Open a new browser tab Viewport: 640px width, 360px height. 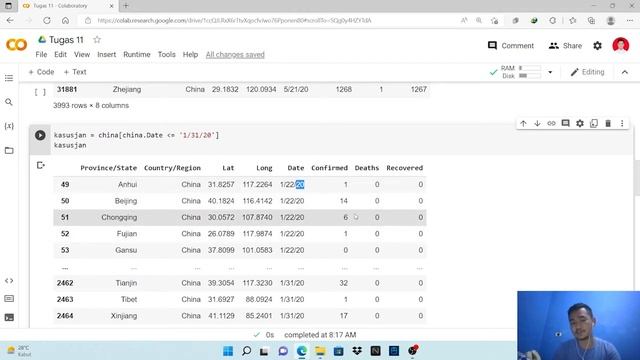pyautogui.click(x=126, y=6)
